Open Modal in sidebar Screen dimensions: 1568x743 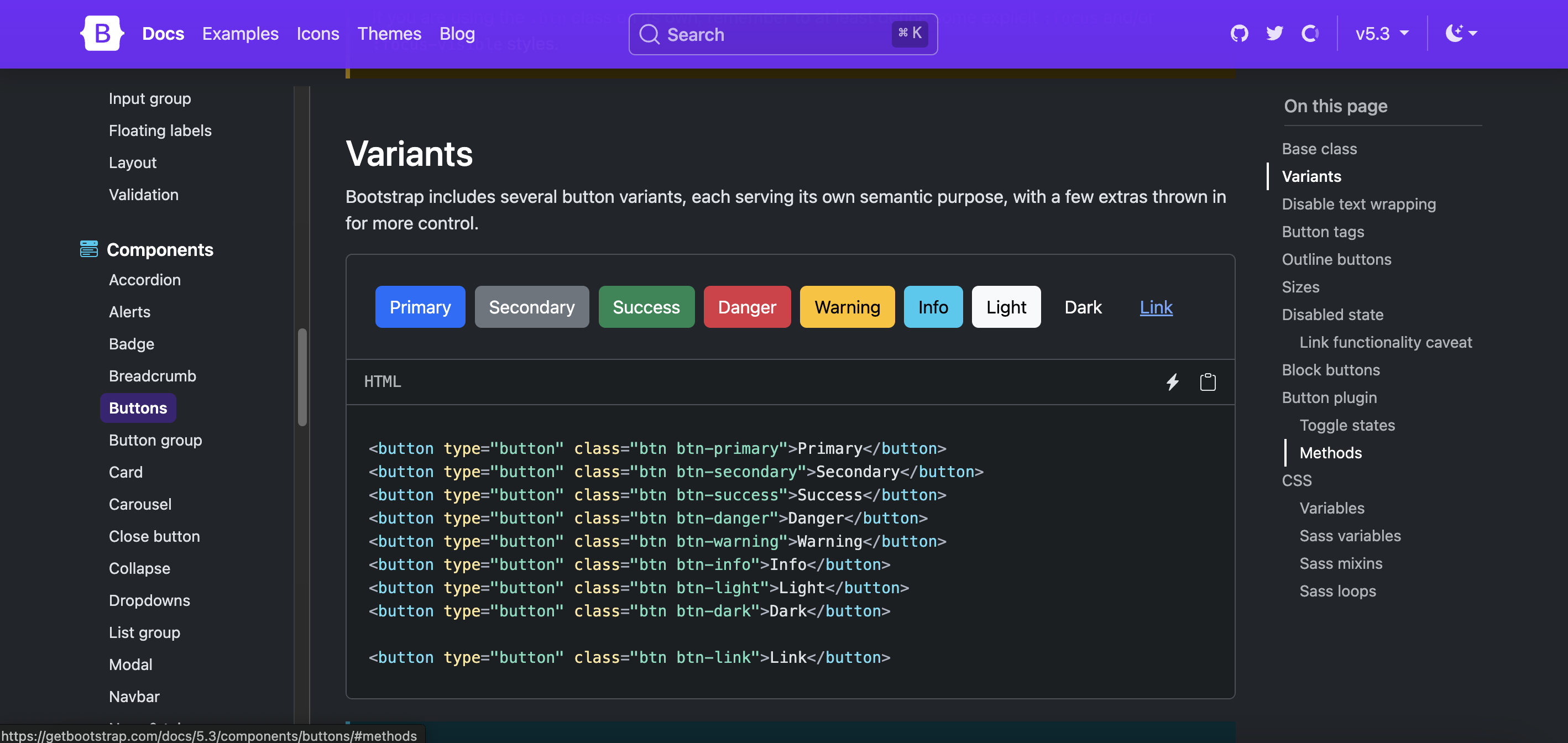point(130,664)
